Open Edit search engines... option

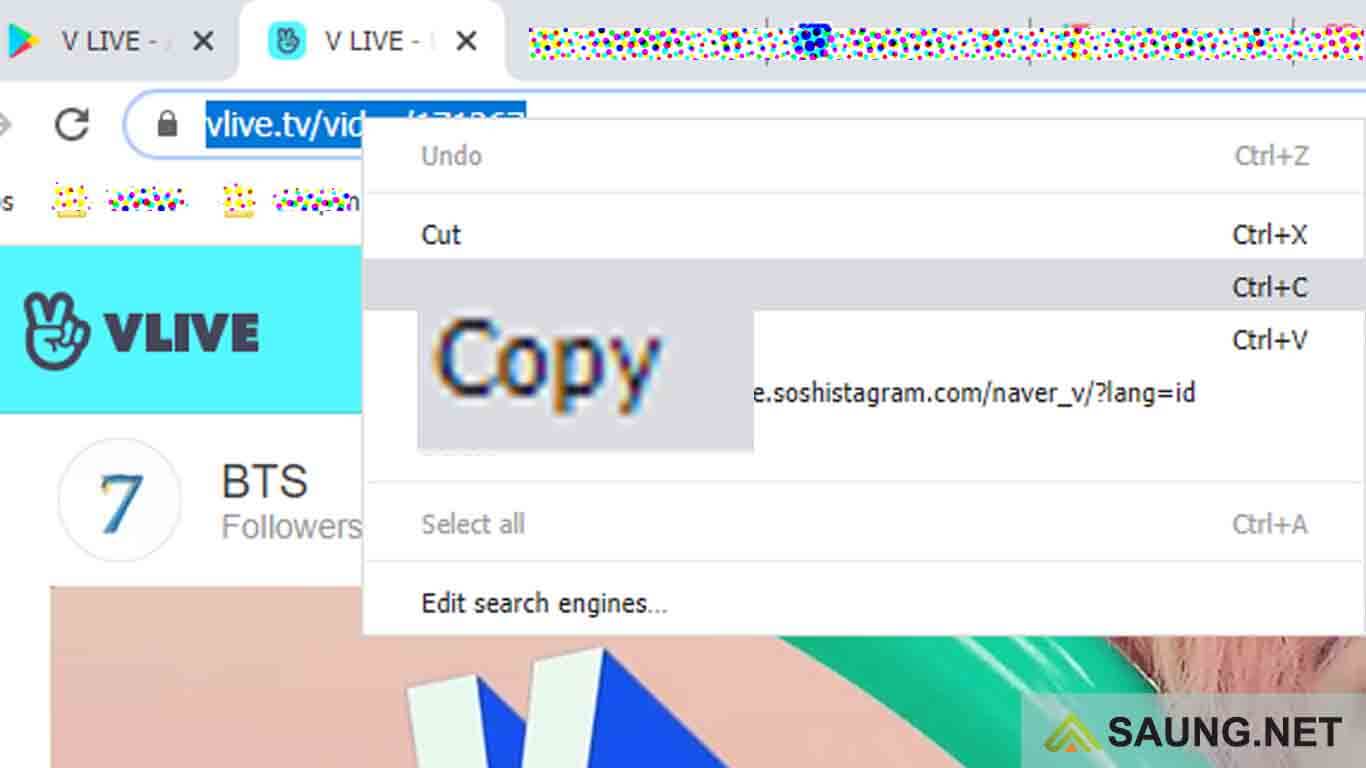pyautogui.click(x=864, y=604)
